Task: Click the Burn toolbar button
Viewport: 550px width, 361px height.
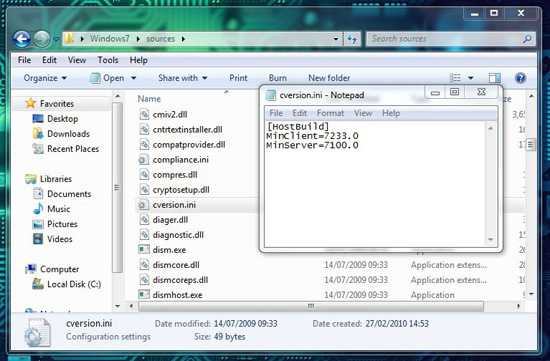Action: (277, 78)
